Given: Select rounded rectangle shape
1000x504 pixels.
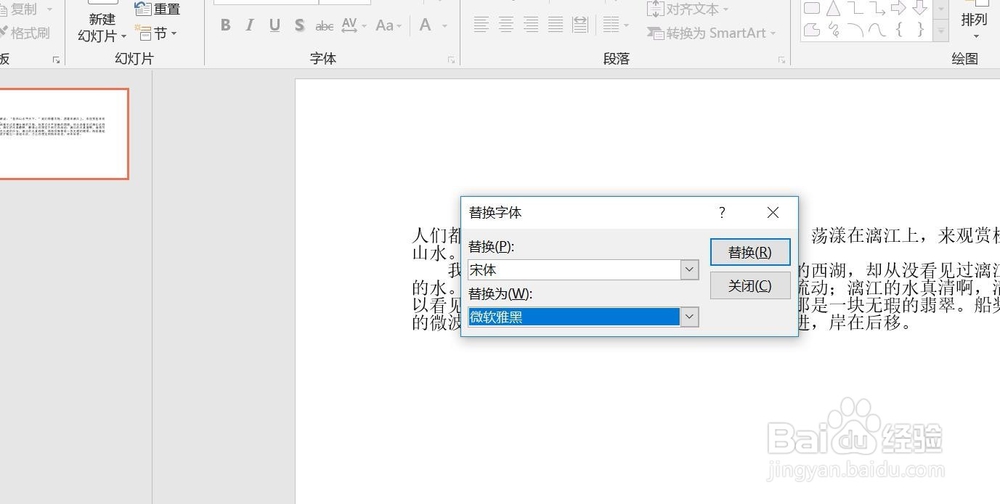Looking at the screenshot, I should click(x=811, y=8).
